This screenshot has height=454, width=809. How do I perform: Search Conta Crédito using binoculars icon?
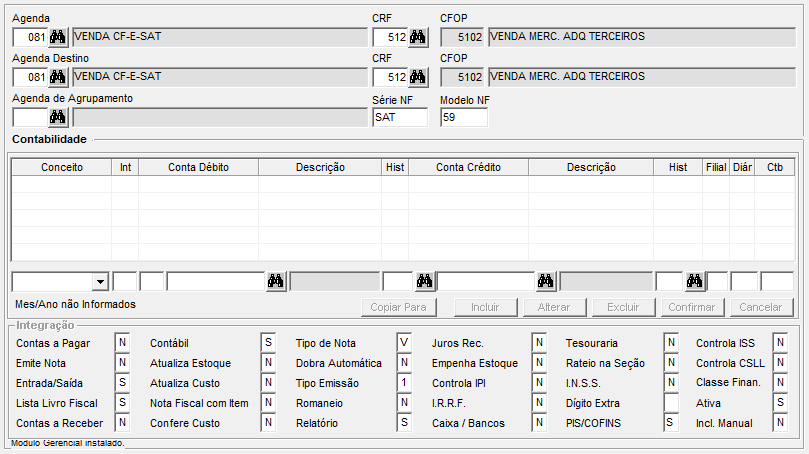pos(546,281)
